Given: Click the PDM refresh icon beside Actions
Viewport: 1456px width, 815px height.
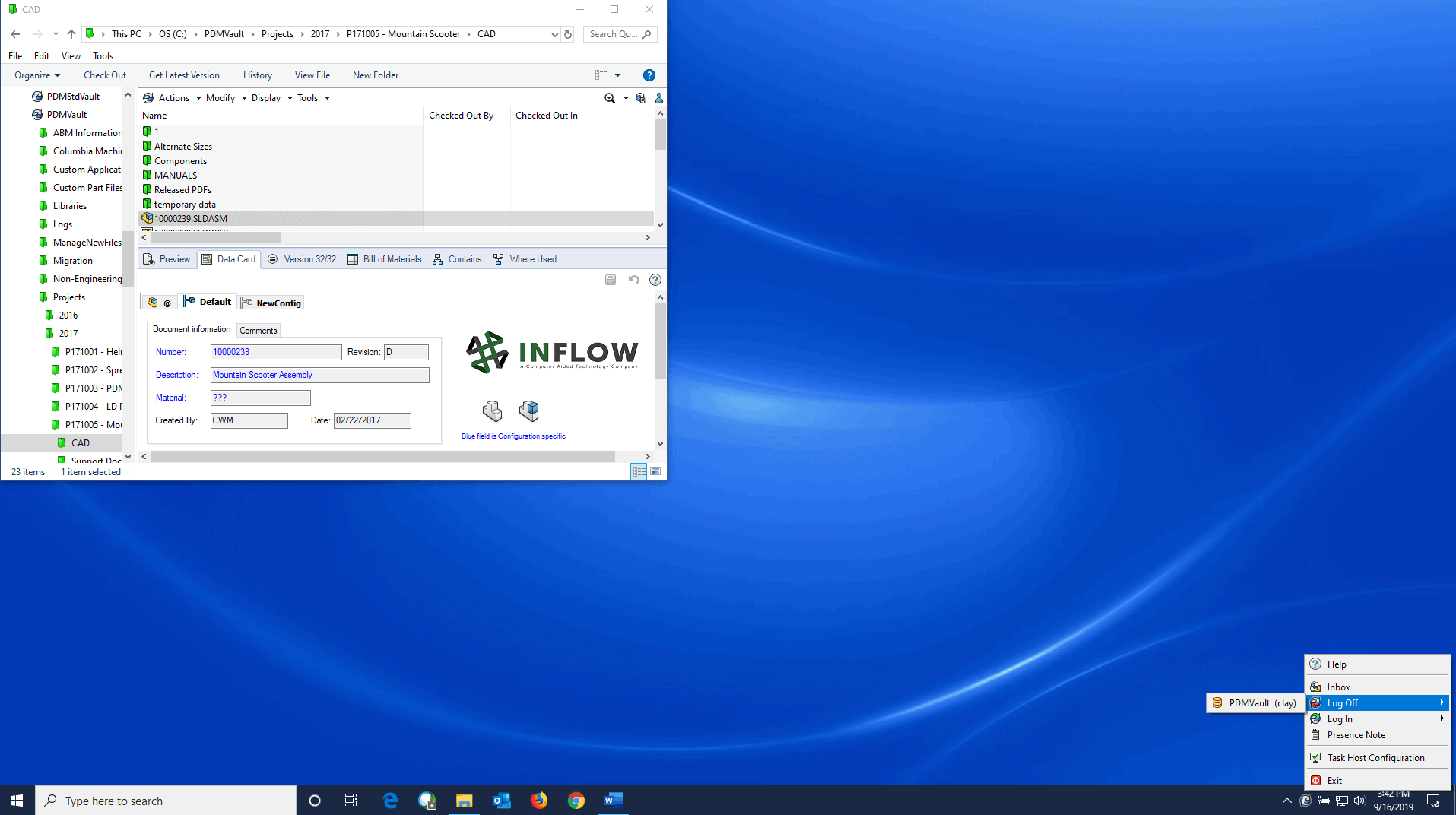Looking at the screenshot, I should pyautogui.click(x=148, y=98).
